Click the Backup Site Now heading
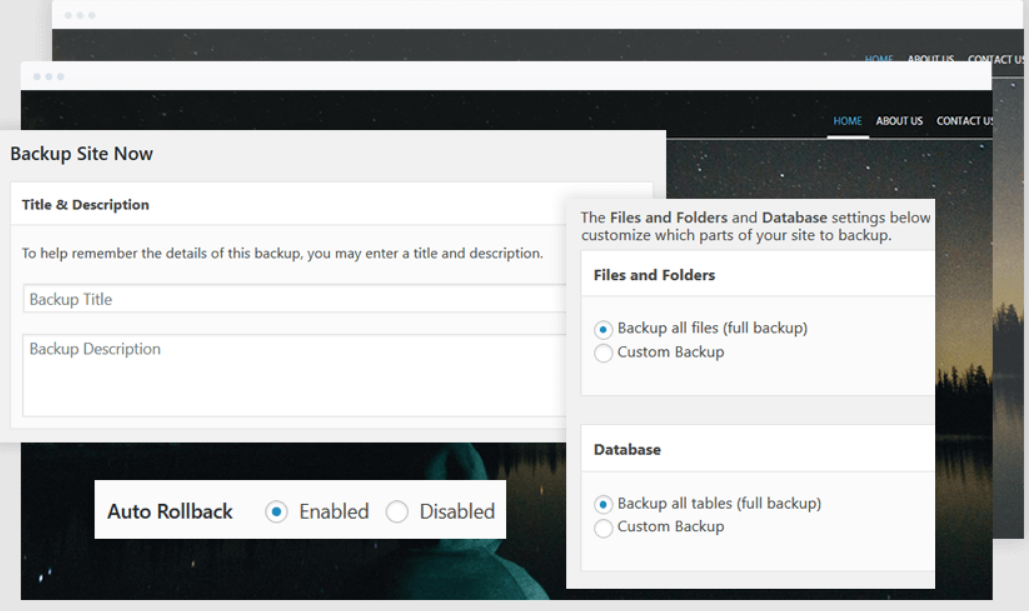This screenshot has width=1029, height=611. click(82, 154)
